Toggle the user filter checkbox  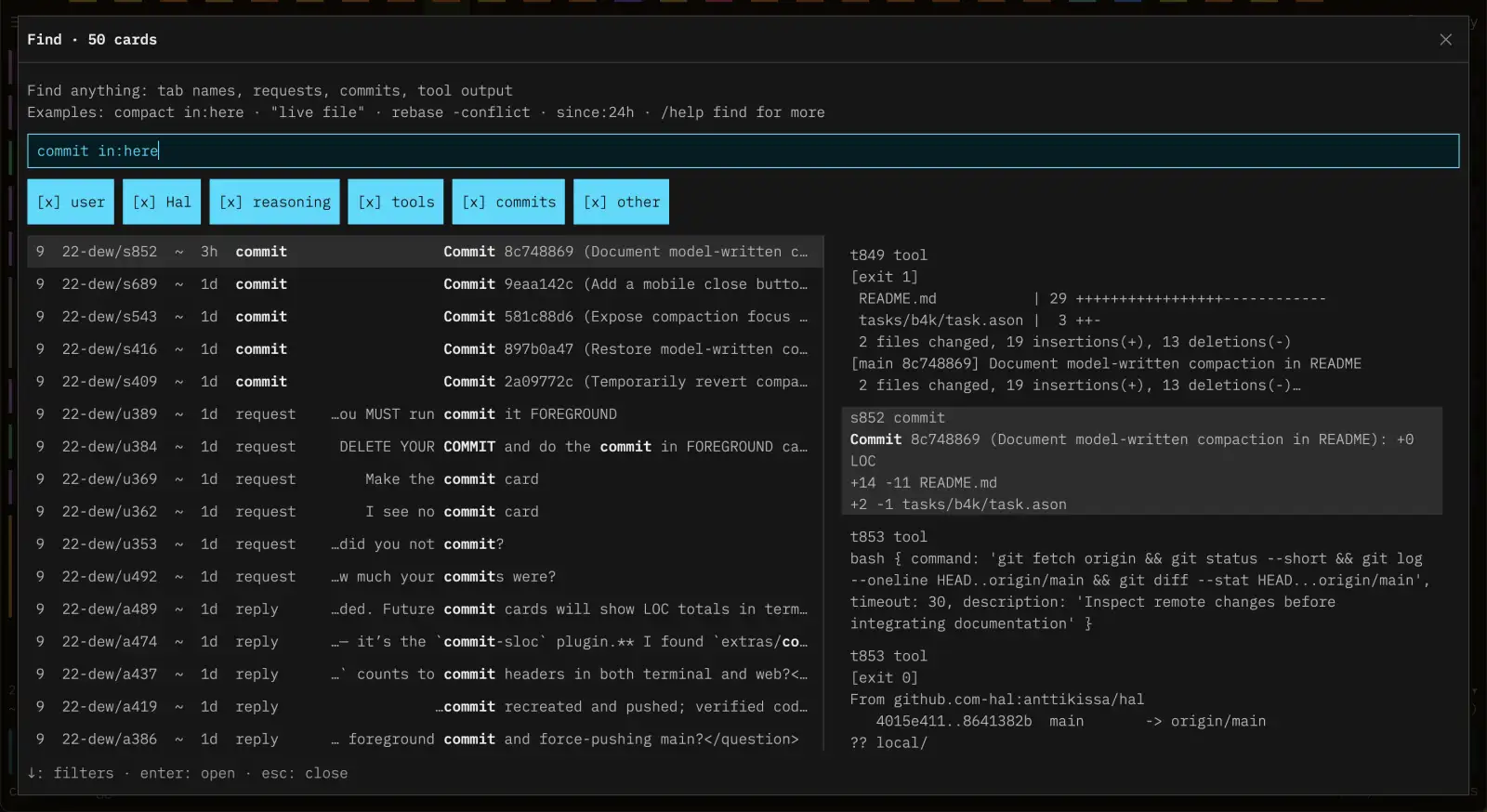point(71,202)
